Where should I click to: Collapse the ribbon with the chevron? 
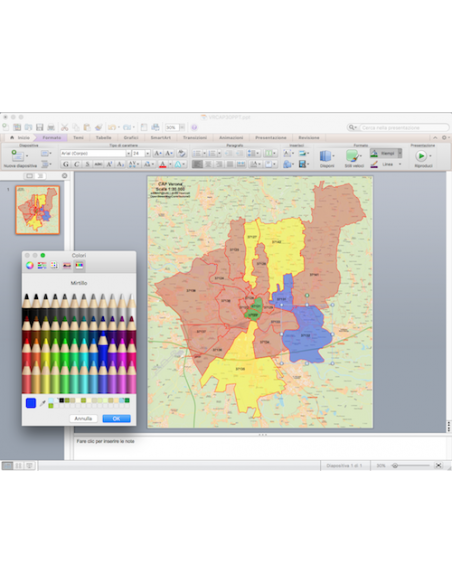pos(435,137)
